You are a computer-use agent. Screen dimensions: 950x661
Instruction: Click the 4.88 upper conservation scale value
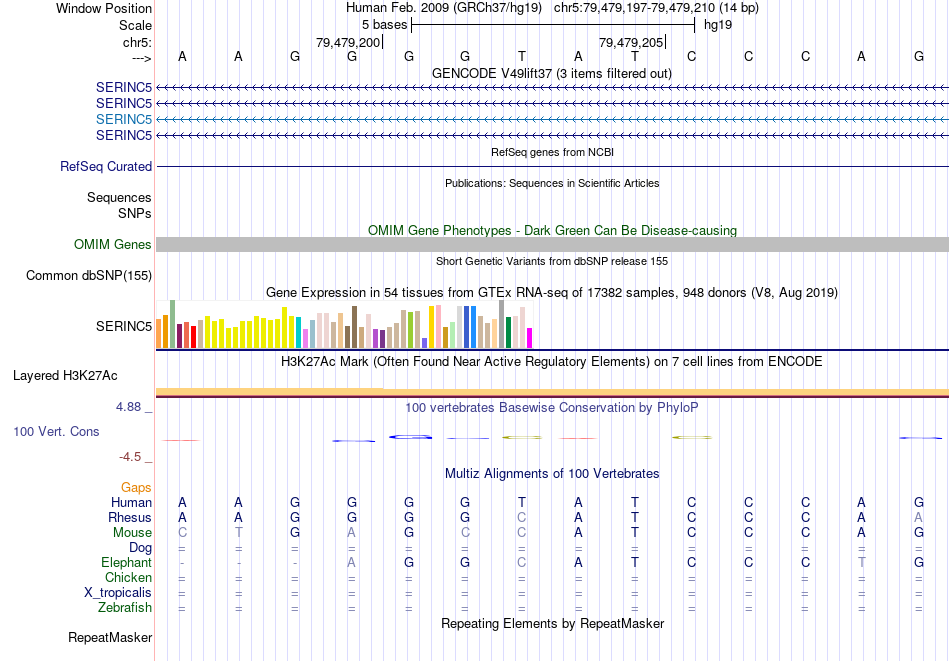click(128, 407)
